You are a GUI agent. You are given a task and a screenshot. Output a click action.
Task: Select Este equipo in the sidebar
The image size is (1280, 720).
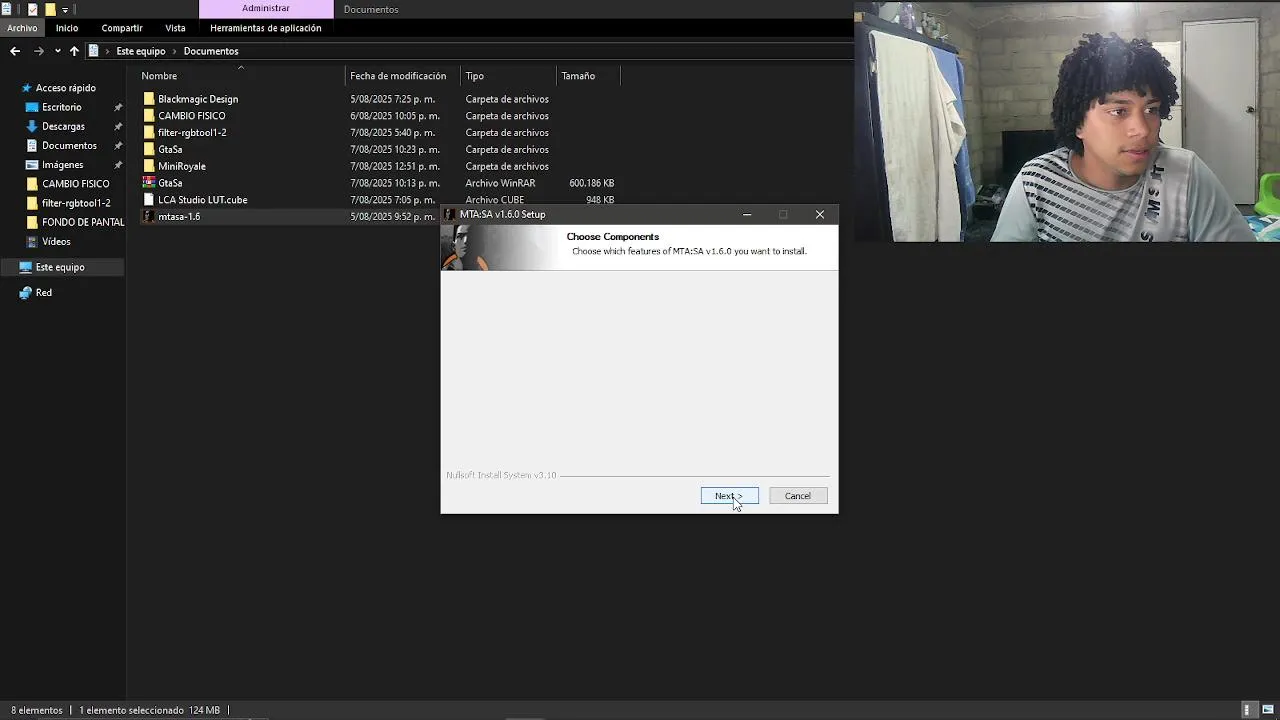(60, 267)
